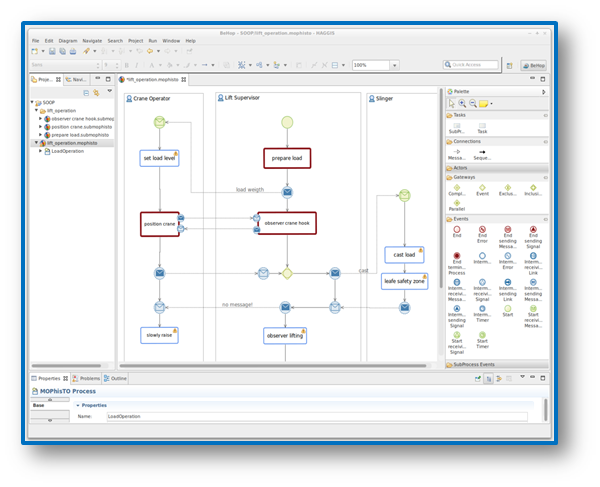Click the Save icon in toolbar
Viewport: 600px width, 487px height.
click(50, 51)
